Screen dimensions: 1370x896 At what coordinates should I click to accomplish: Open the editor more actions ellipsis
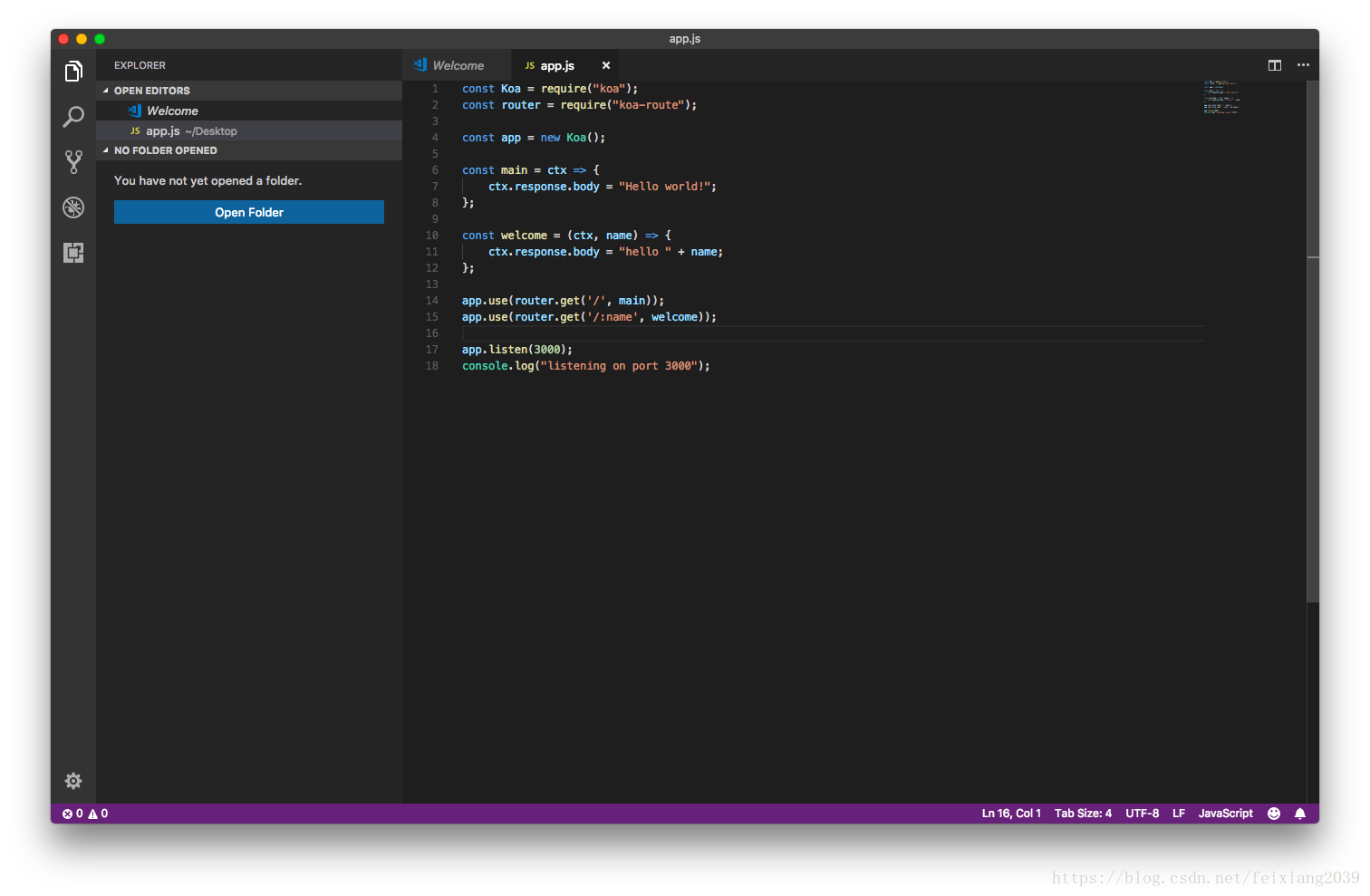[x=1303, y=65]
